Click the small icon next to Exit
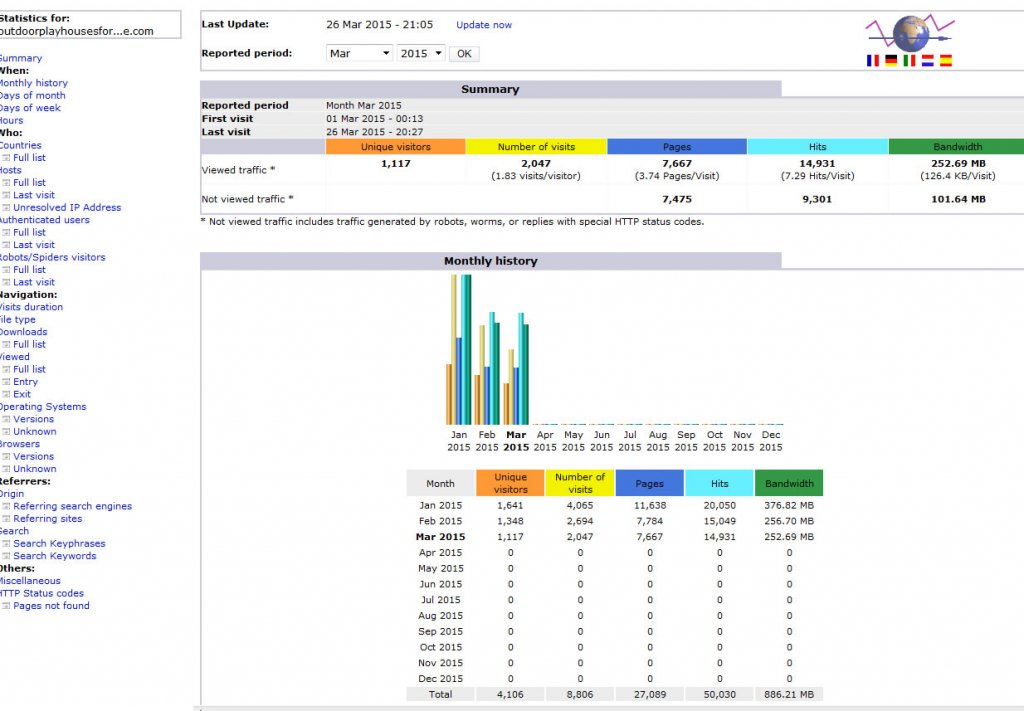The height and width of the screenshot is (711, 1024). coord(6,394)
